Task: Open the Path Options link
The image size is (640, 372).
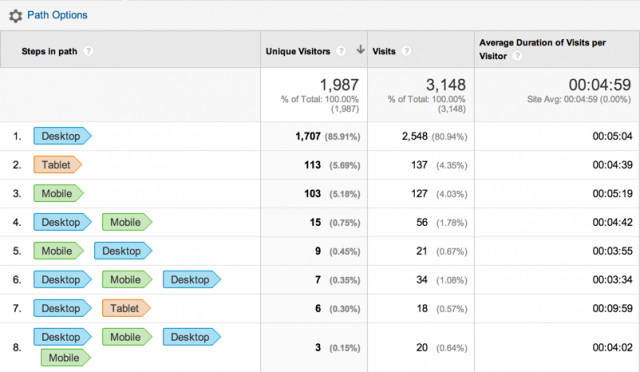Action: (x=57, y=15)
